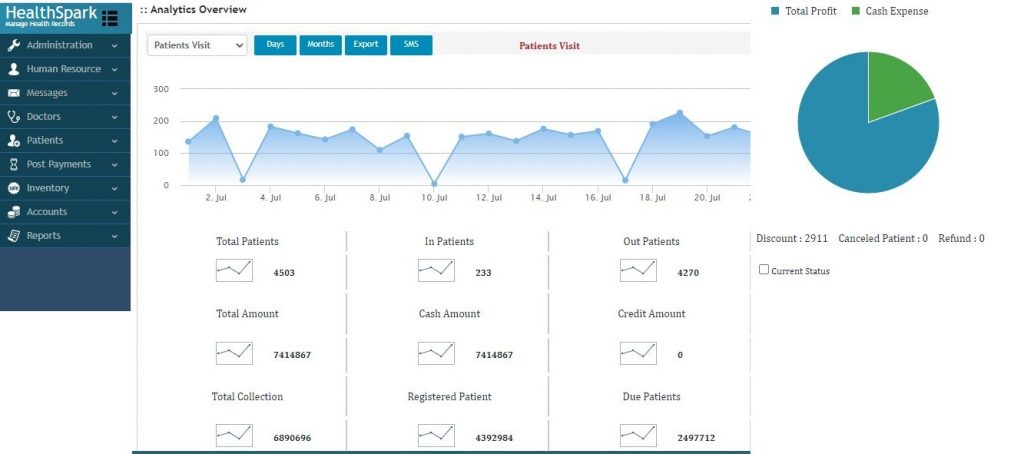Toggle the Total Profit legend swatch

click(x=775, y=11)
